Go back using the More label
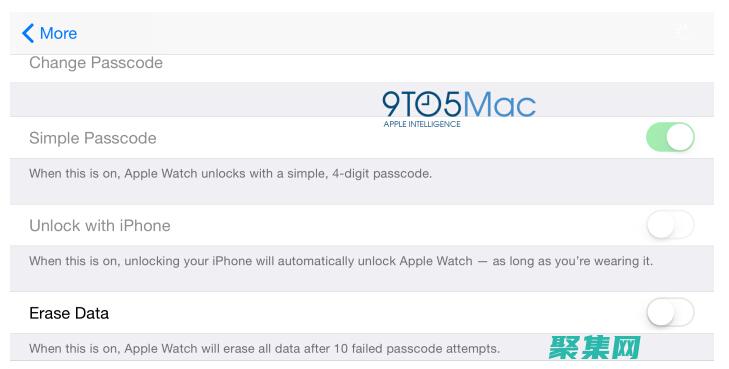Screen dimensions: 729x369 point(58,33)
